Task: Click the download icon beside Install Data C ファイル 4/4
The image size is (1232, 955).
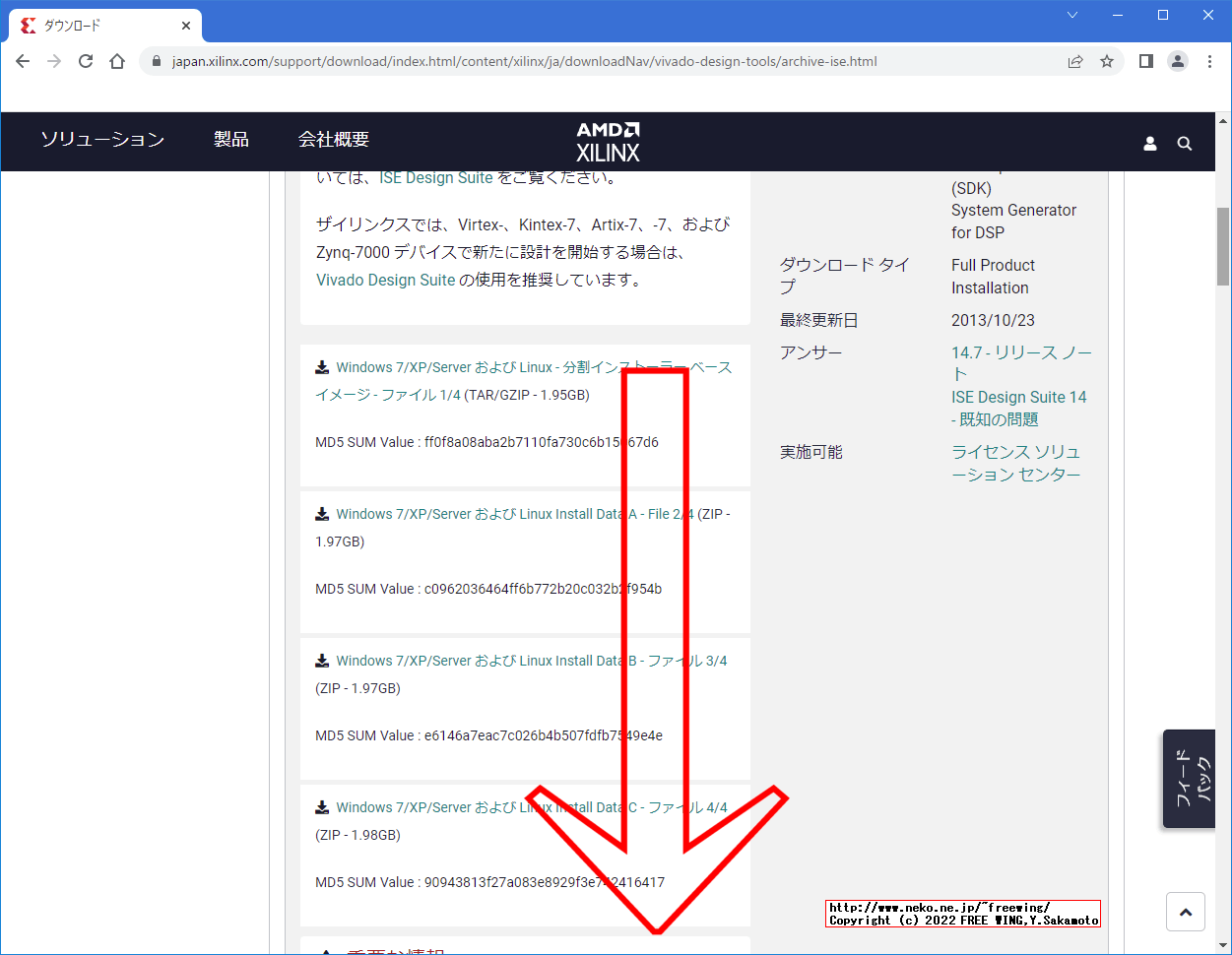Action: click(322, 806)
